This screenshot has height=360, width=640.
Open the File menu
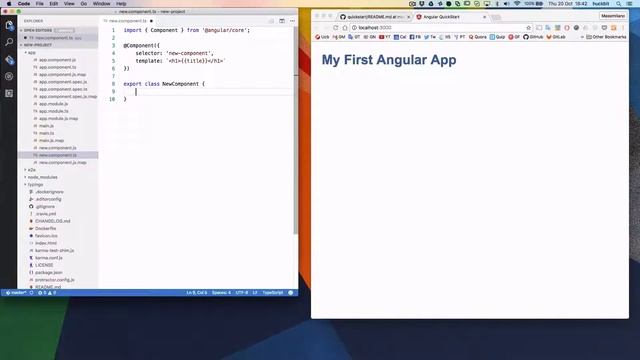(40, 4)
